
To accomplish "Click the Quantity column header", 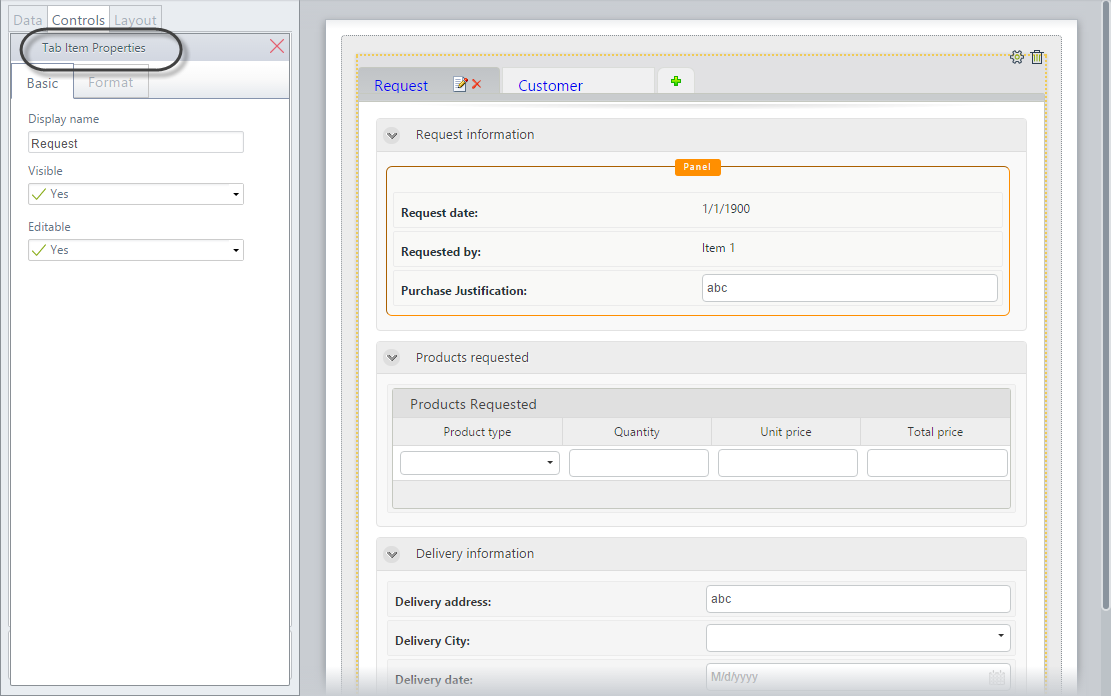I will point(637,432).
